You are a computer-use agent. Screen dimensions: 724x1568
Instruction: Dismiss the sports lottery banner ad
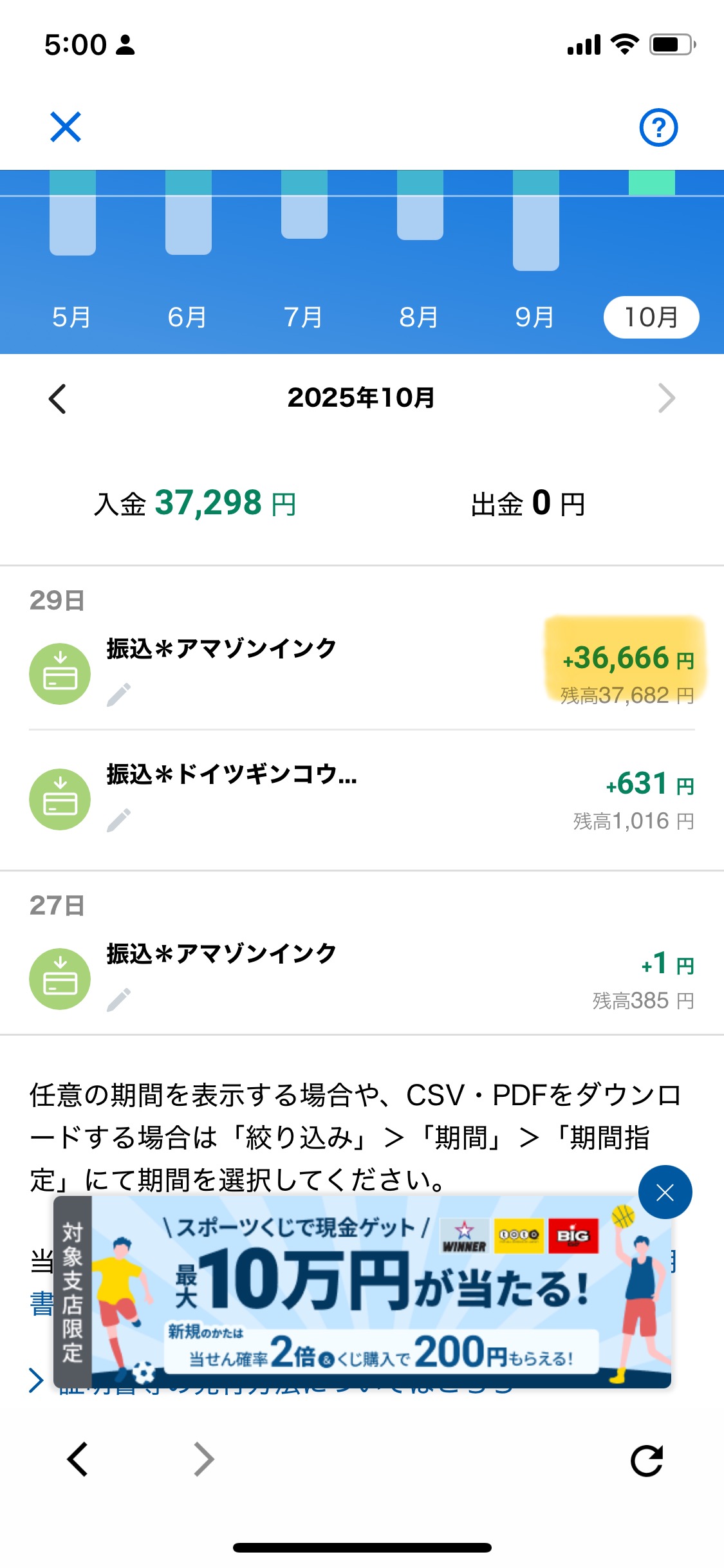665,1192
